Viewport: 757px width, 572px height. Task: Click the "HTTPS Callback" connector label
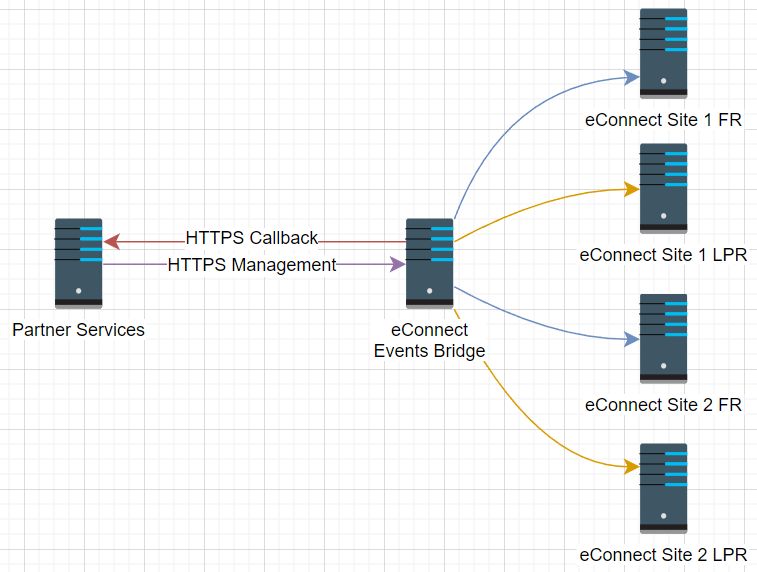pyautogui.click(x=252, y=238)
